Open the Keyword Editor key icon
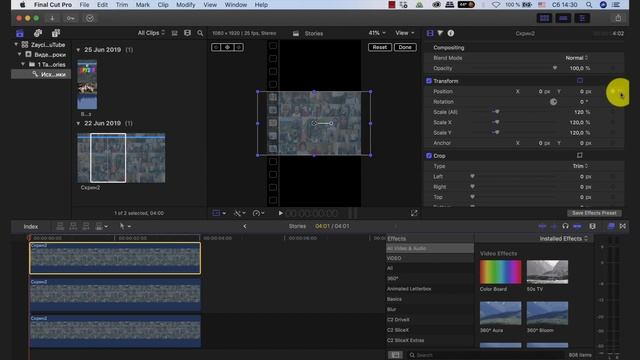640x360 pixels. (71, 18)
